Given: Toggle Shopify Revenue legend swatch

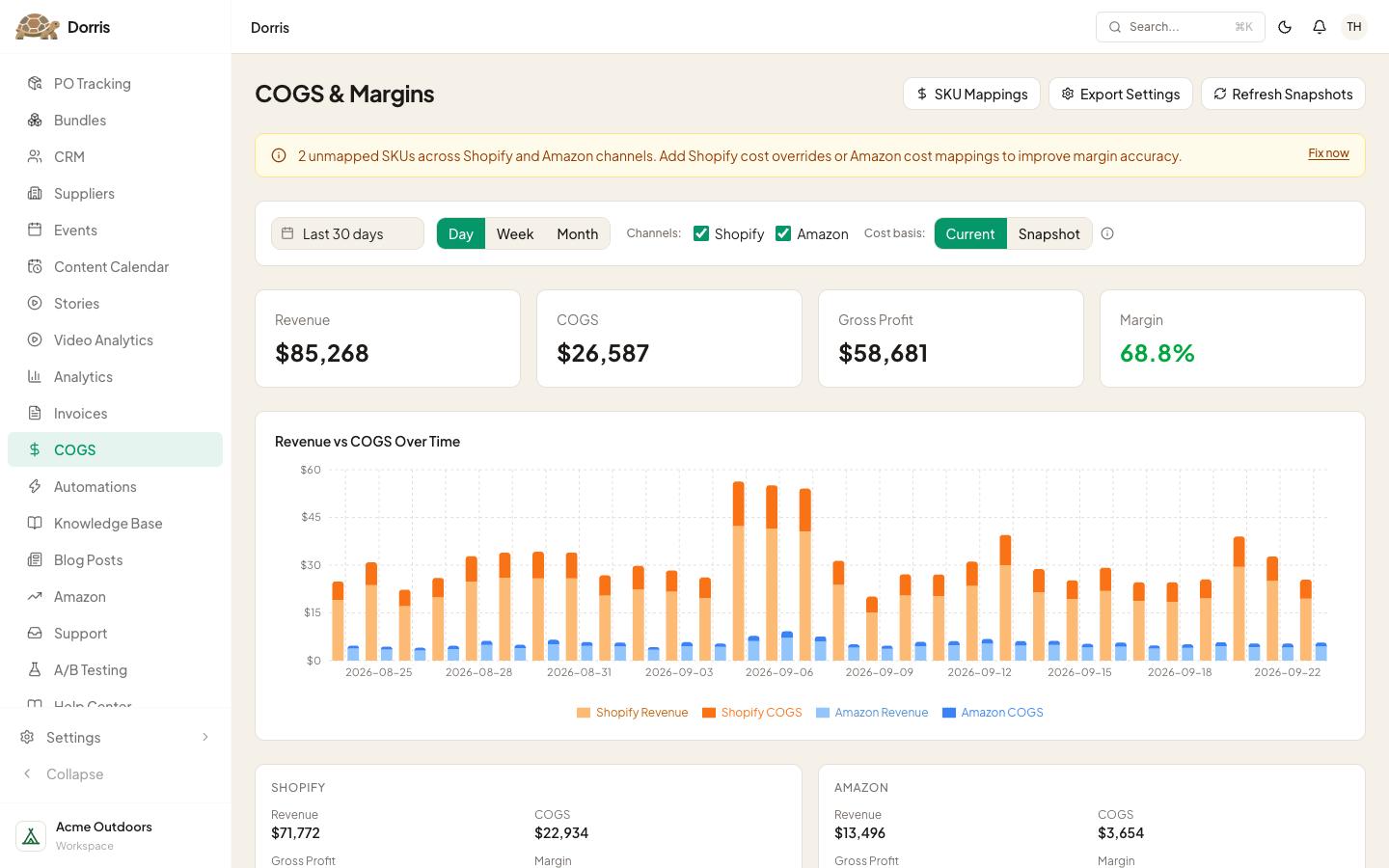Looking at the screenshot, I should (584, 713).
